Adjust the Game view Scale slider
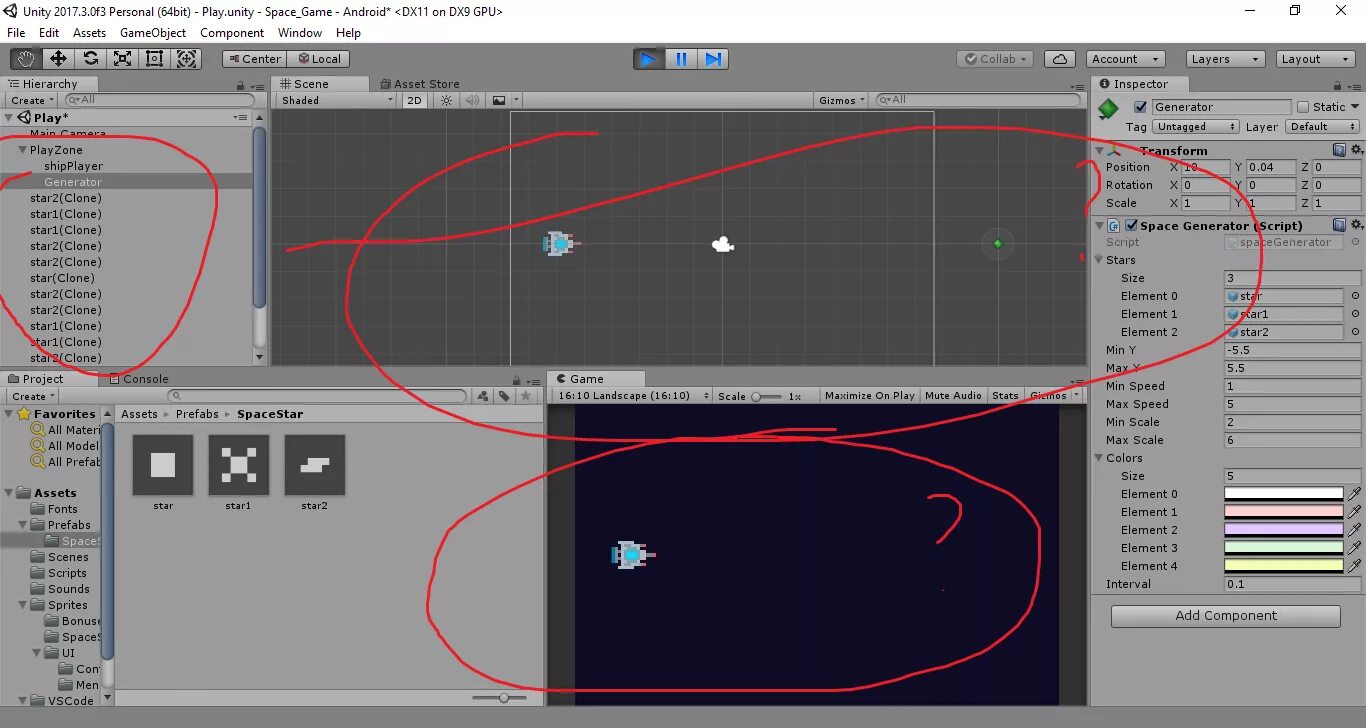 tap(766, 396)
